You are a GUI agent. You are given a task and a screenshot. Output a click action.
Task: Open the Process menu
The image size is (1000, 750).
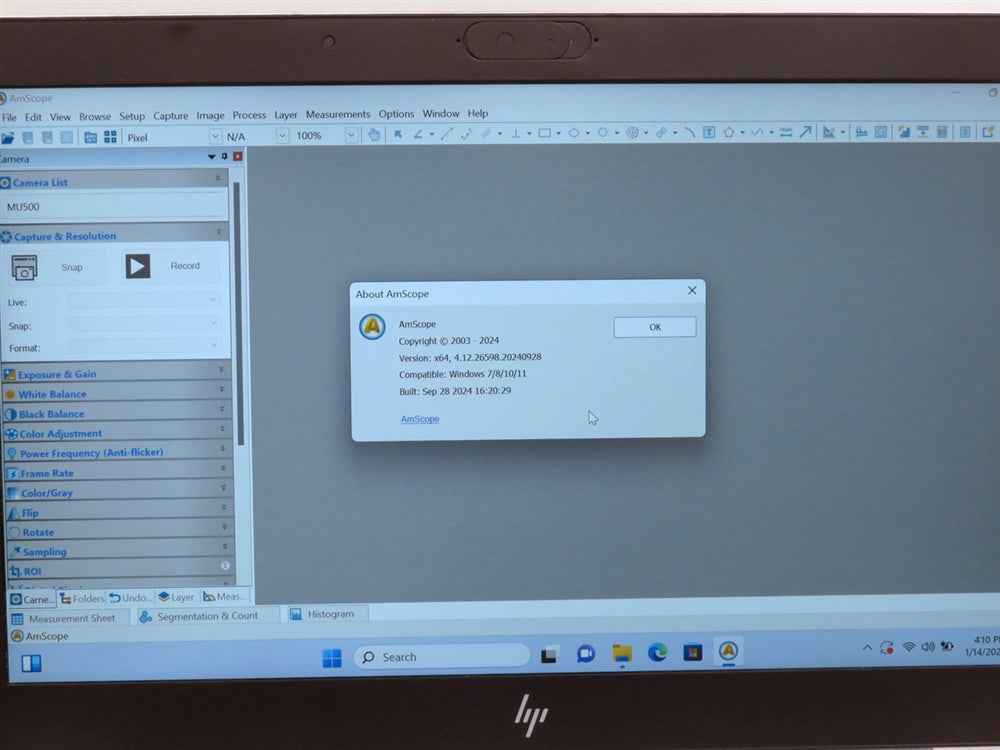249,115
